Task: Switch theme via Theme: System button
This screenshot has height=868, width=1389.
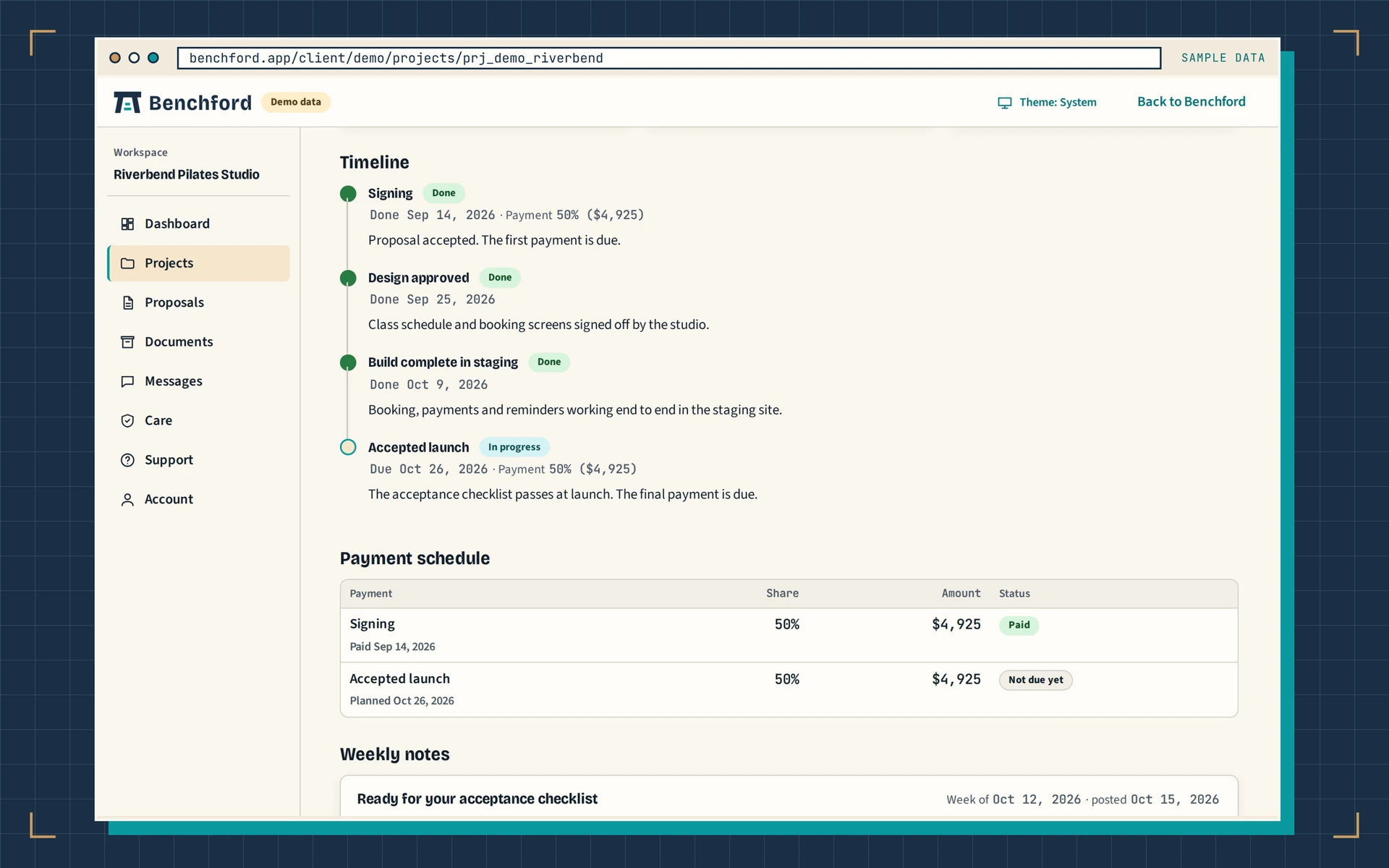Action: pos(1048,103)
